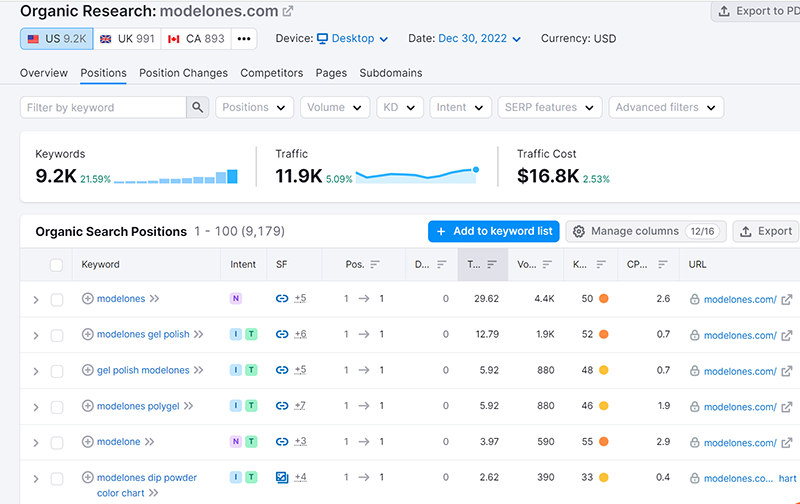Image resolution: width=800 pixels, height=504 pixels.
Task: Click the three-dots more countries button
Action: coord(244,39)
